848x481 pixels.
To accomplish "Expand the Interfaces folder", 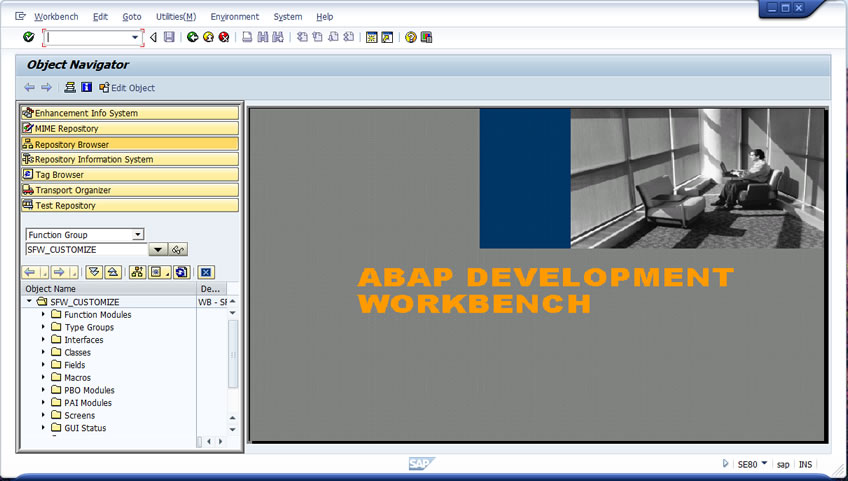I will click(43, 339).
